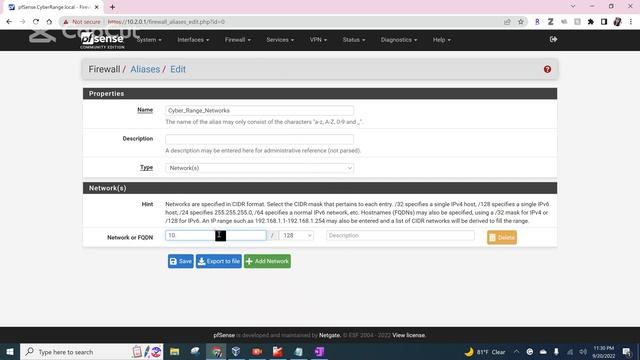Click Export to file button
The width and height of the screenshot is (640, 360).
point(219,261)
